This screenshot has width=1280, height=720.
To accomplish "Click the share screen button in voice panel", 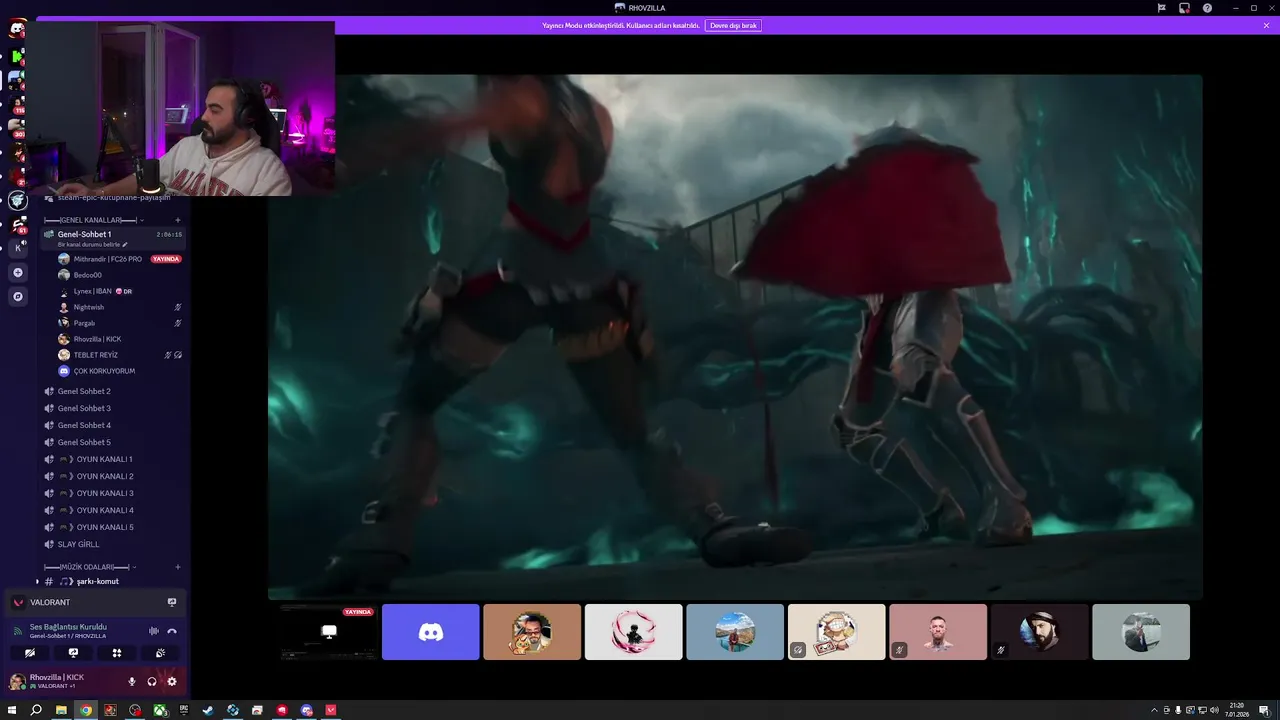I will click(73, 652).
